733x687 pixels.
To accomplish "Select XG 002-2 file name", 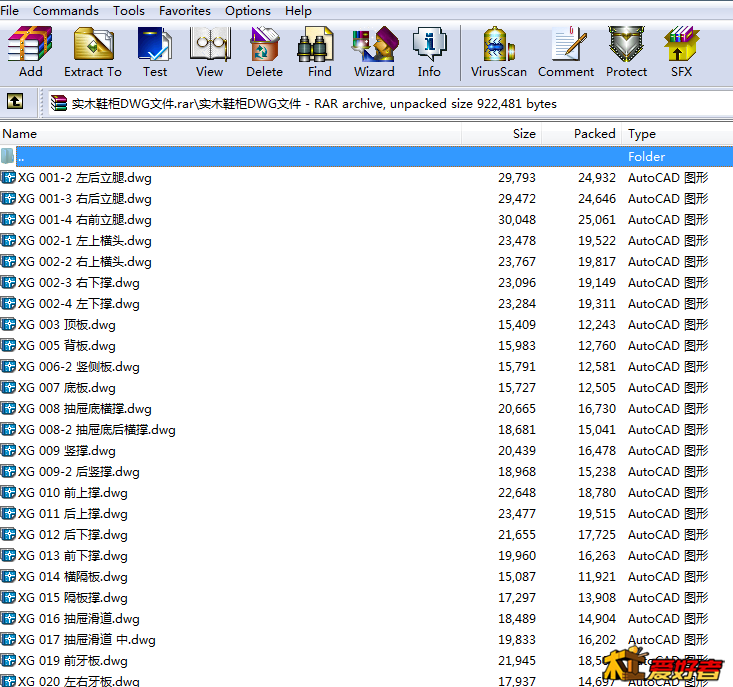I will pyautogui.click(x=85, y=262).
